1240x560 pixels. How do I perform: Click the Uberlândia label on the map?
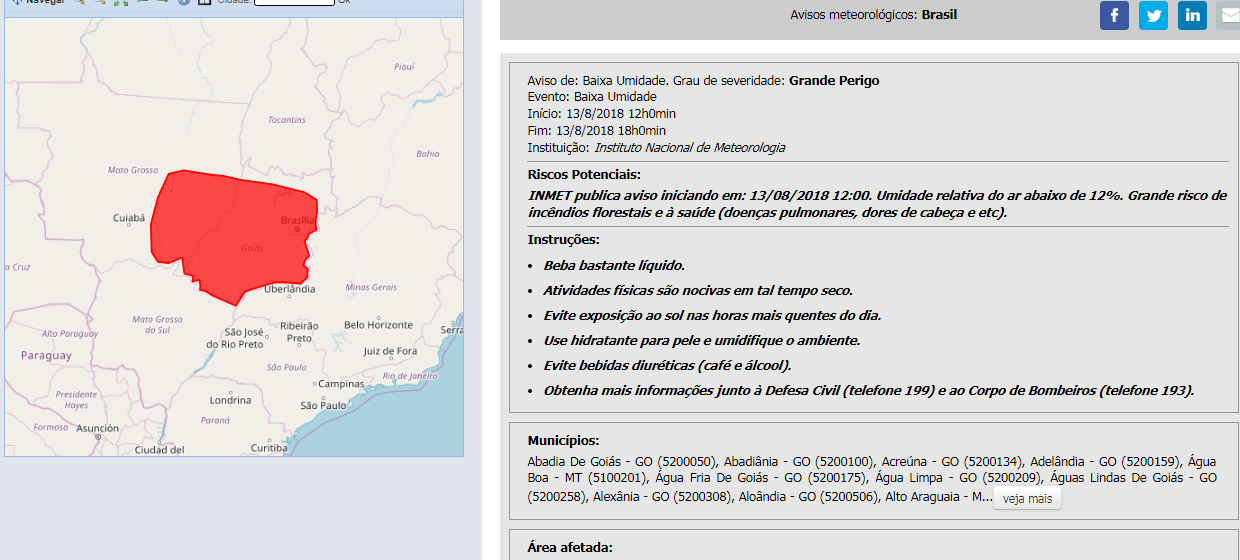click(289, 289)
